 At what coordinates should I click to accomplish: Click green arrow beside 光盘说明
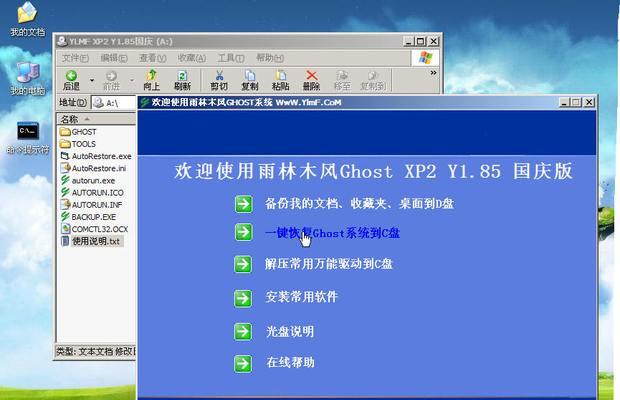pos(243,332)
